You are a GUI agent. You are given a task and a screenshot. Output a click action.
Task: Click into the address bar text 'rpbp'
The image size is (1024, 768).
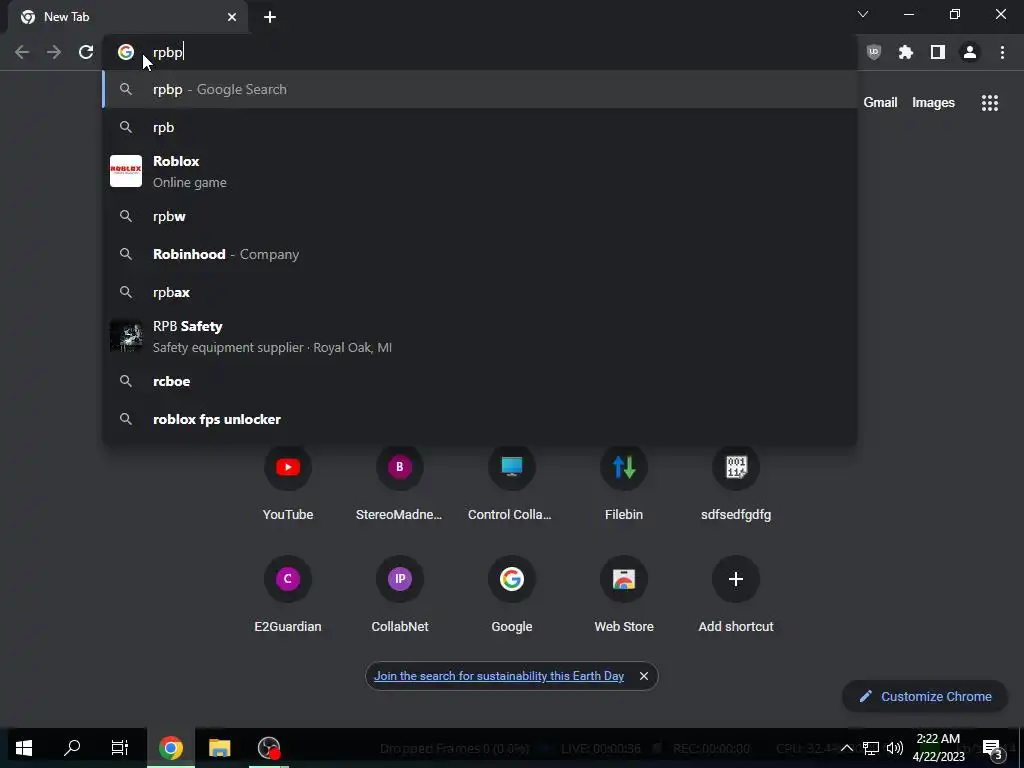click(168, 52)
